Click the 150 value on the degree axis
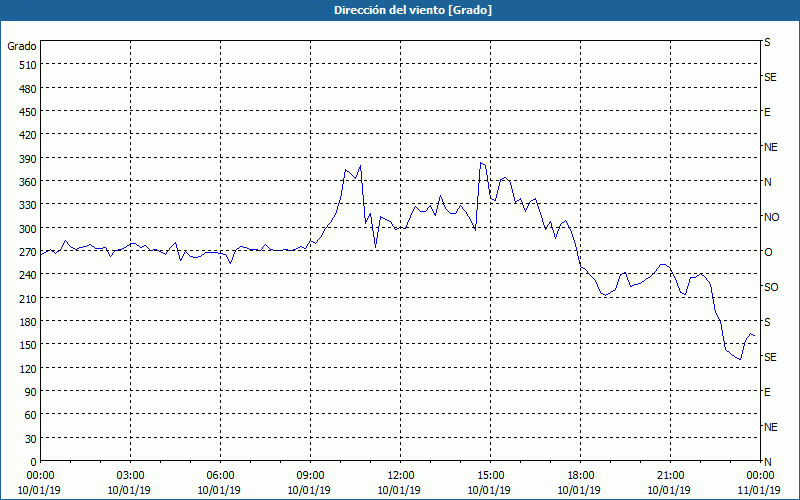 coord(28,345)
